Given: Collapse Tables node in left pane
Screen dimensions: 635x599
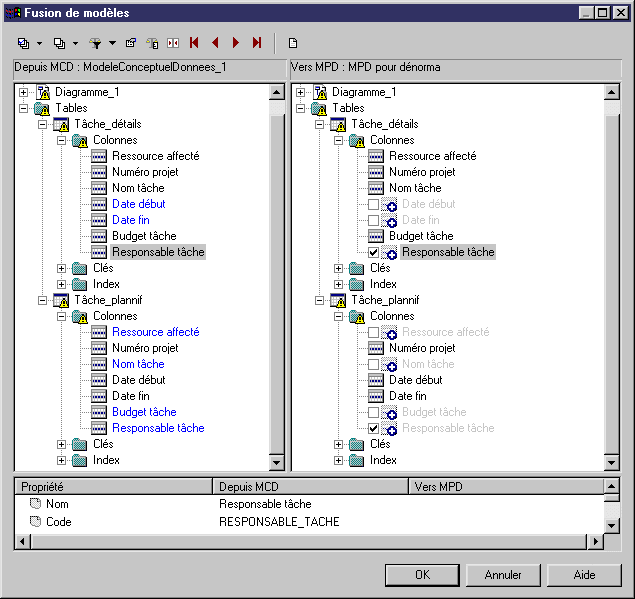Looking at the screenshot, I should click(x=23, y=108).
